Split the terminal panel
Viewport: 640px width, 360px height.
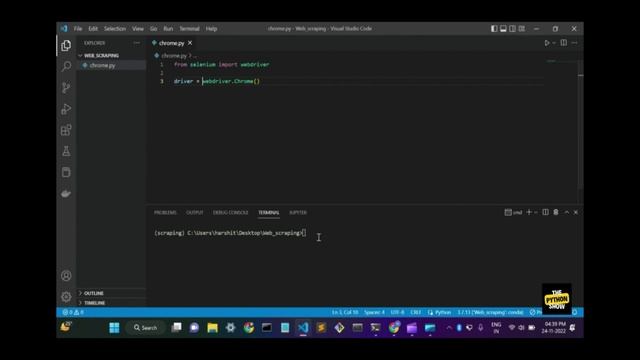[545, 212]
